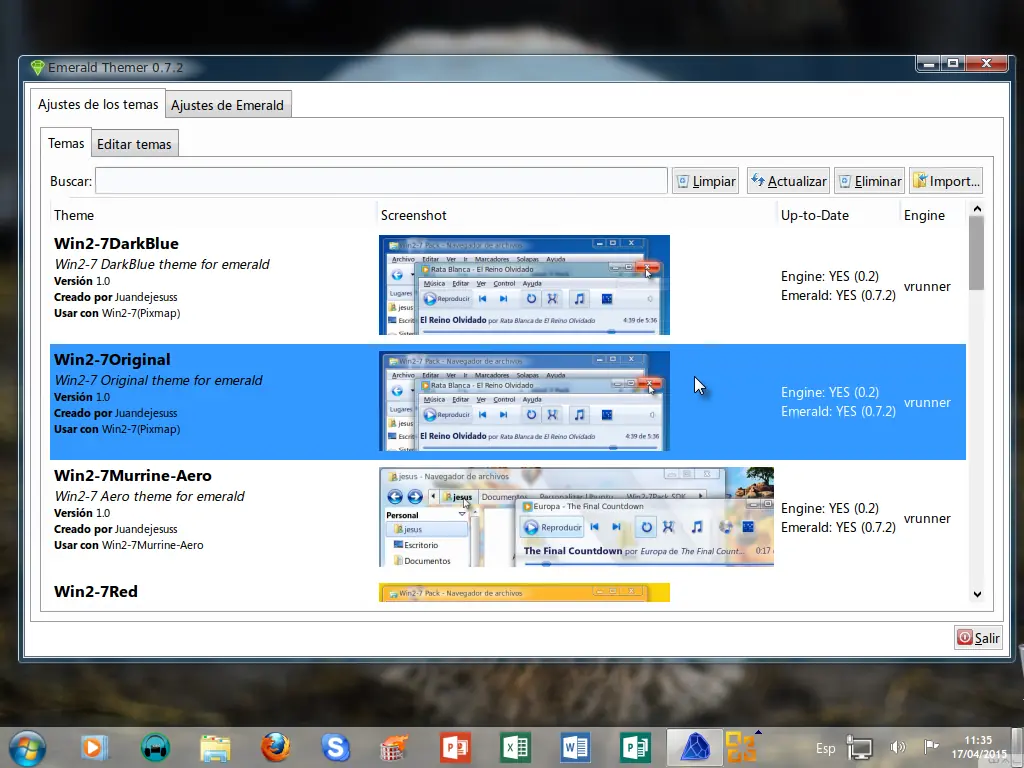Click the Import... button
This screenshot has height=768, width=1024.
click(x=946, y=181)
